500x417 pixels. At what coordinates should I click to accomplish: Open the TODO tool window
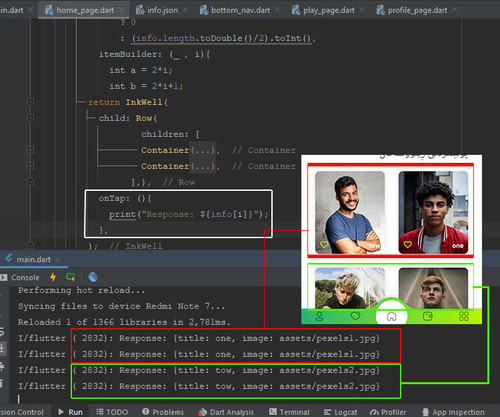[x=112, y=412]
